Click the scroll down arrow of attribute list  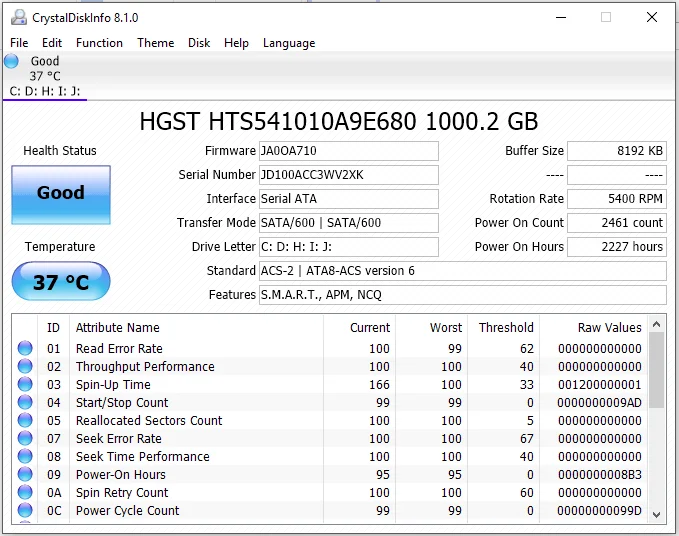coord(656,514)
